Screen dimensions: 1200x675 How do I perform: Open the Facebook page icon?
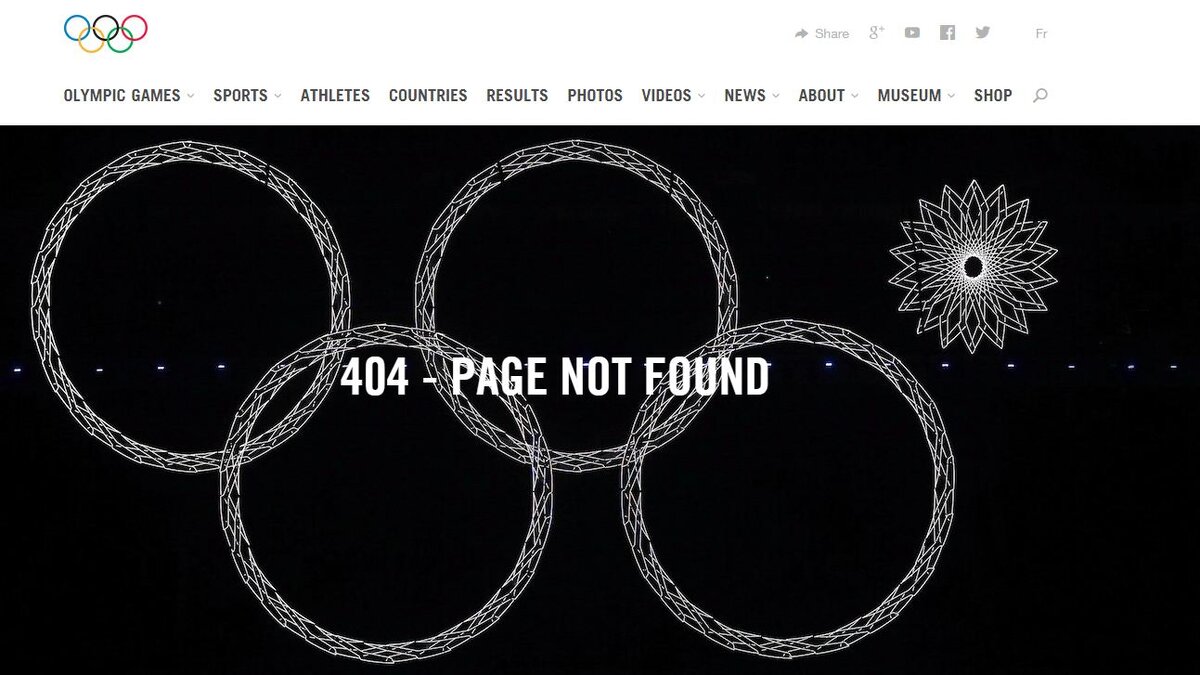(x=947, y=32)
